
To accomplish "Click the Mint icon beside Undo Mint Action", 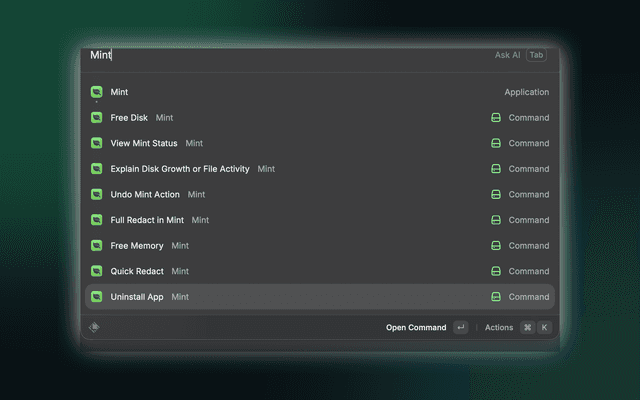I will (x=97, y=194).
